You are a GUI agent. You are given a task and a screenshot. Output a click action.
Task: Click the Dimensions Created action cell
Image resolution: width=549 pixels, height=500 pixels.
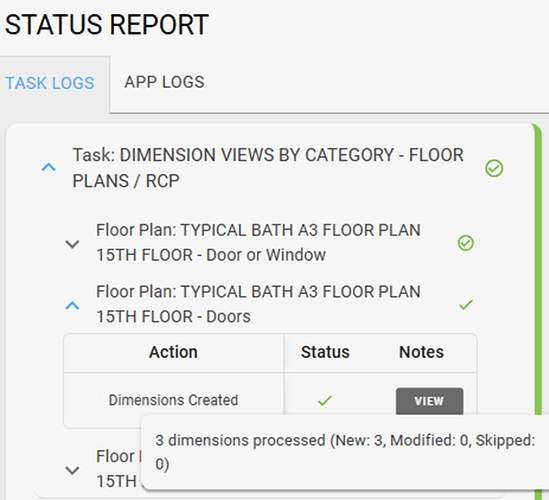(173, 400)
